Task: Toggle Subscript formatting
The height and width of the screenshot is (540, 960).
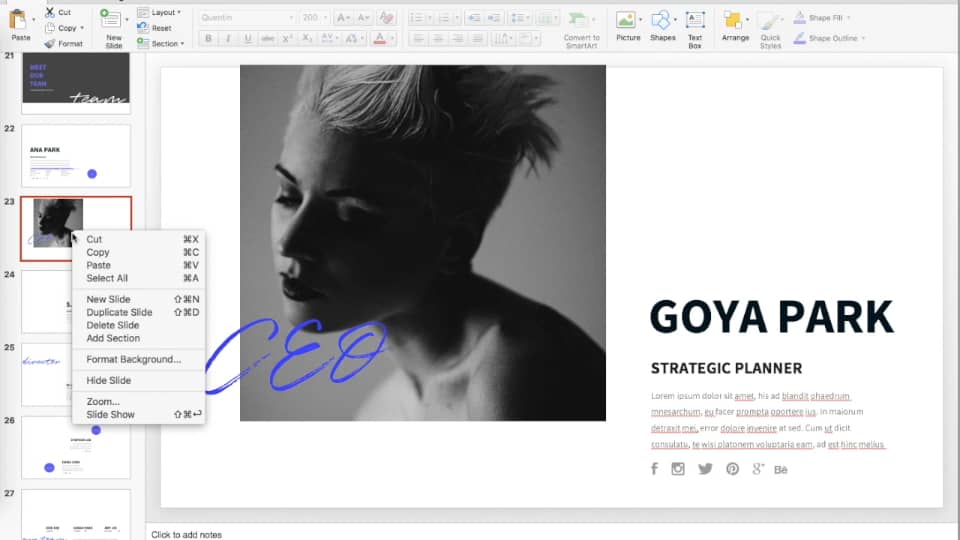Action: point(306,39)
